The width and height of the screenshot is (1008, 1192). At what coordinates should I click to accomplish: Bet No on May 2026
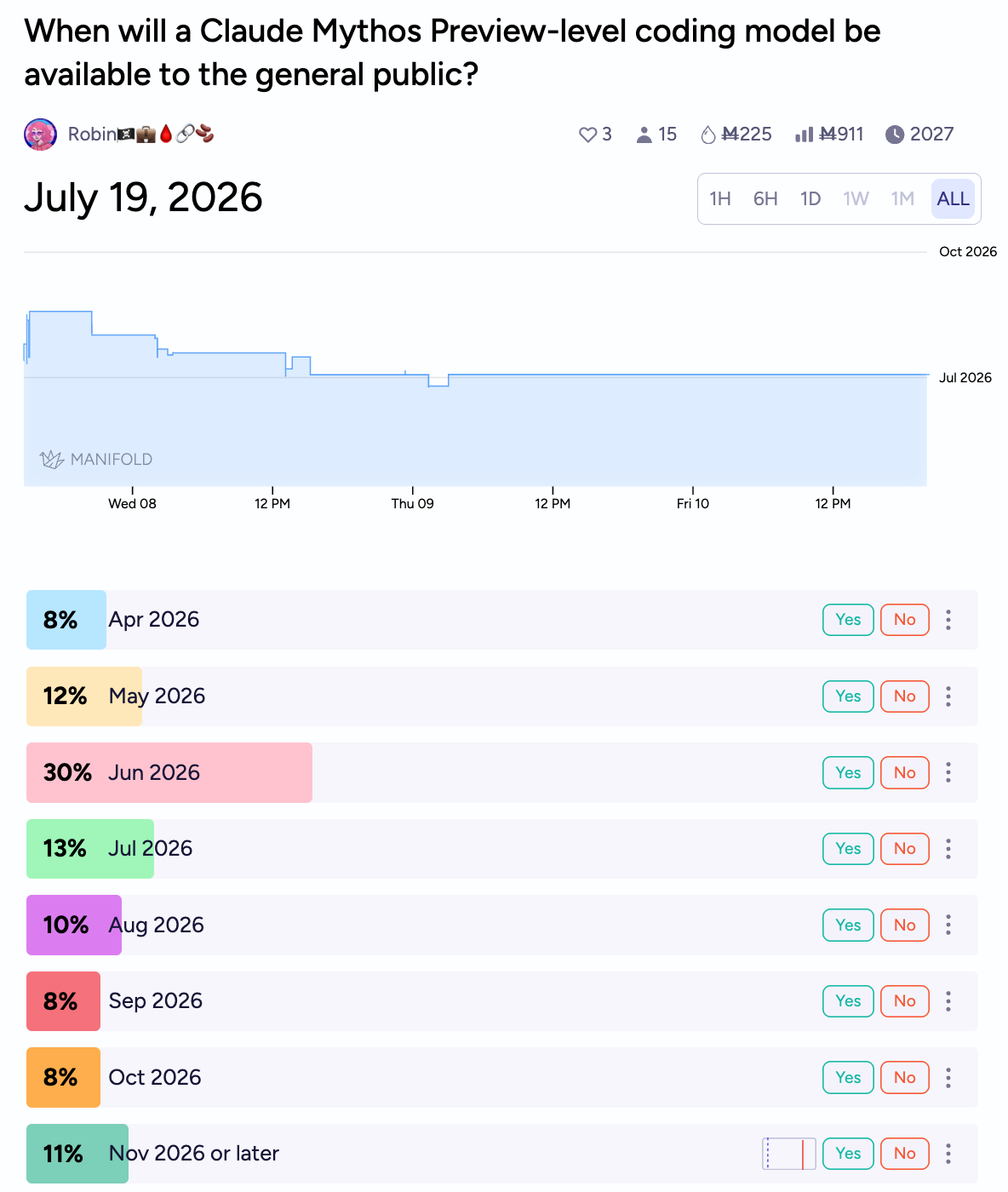[904, 696]
